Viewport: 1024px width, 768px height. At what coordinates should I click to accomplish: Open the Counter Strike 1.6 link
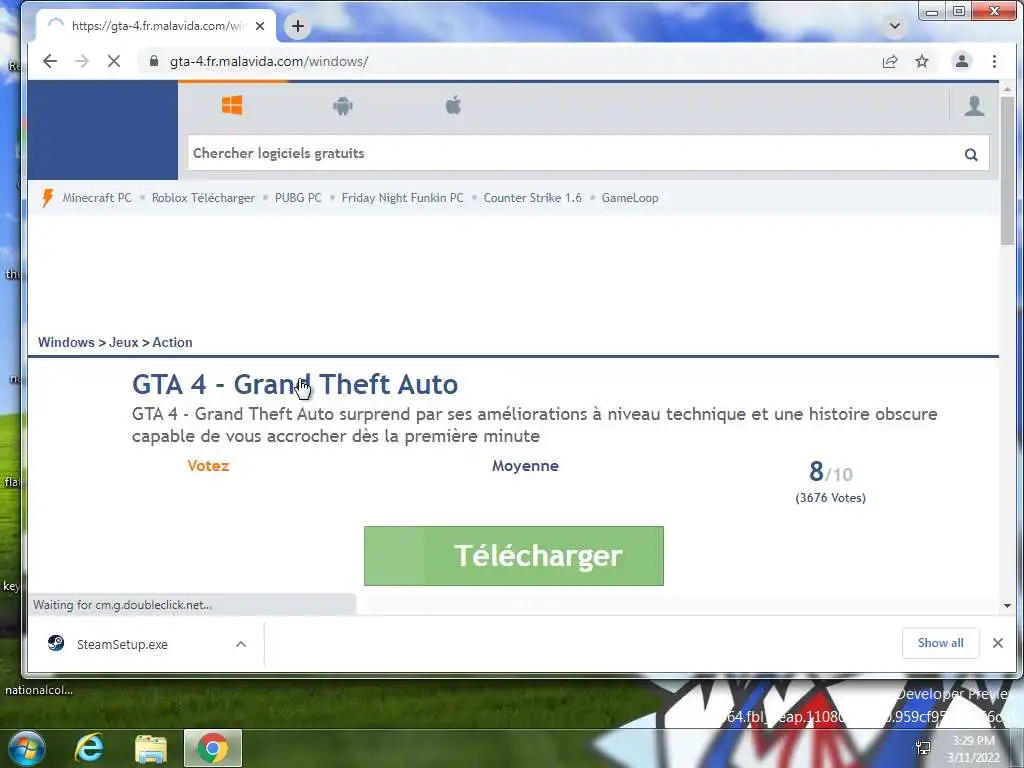(532, 198)
